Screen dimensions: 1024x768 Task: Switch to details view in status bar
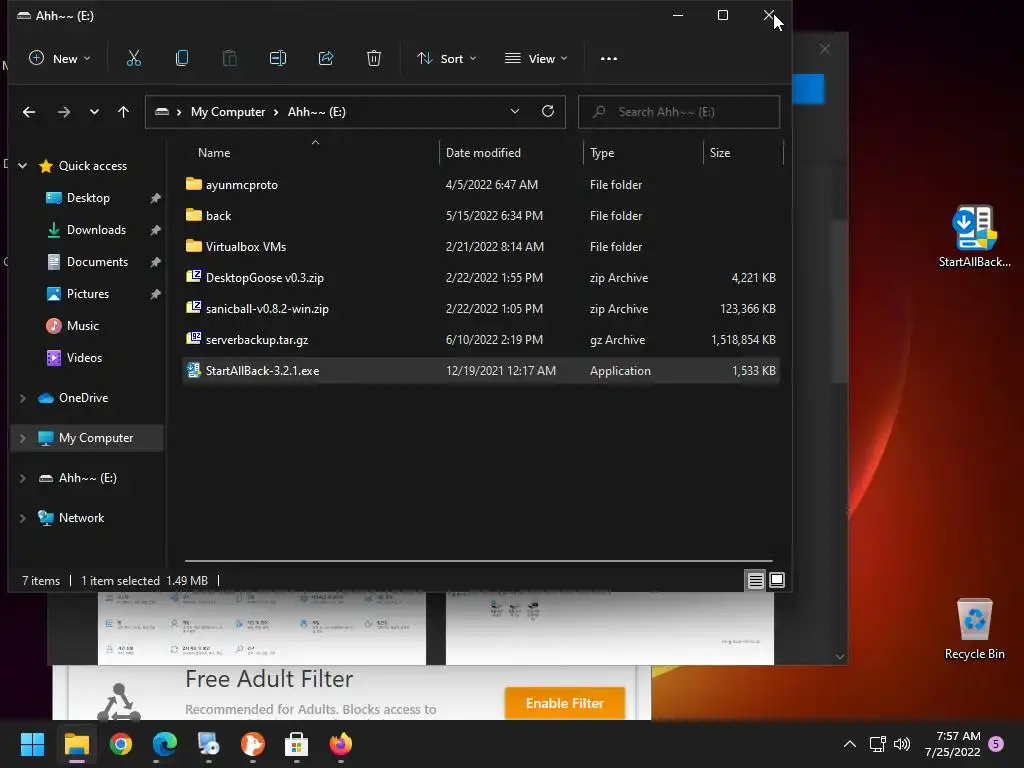coord(756,580)
